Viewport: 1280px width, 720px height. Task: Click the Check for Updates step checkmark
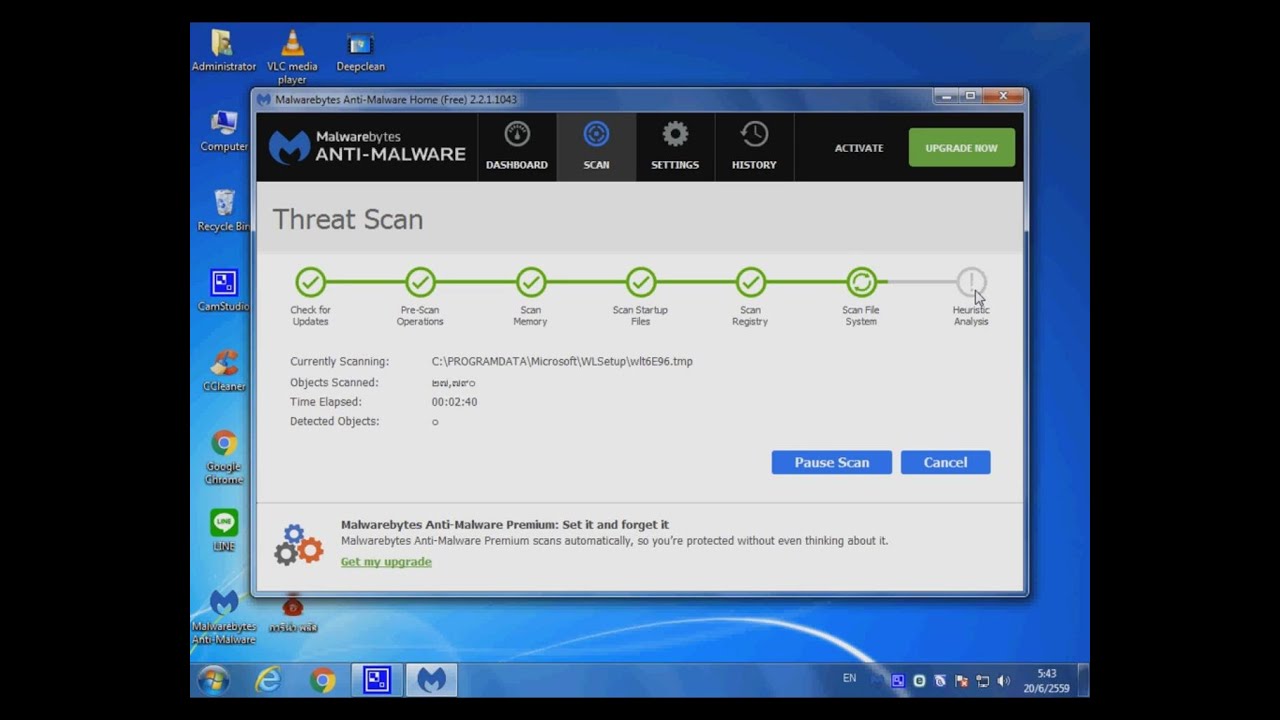tap(310, 282)
